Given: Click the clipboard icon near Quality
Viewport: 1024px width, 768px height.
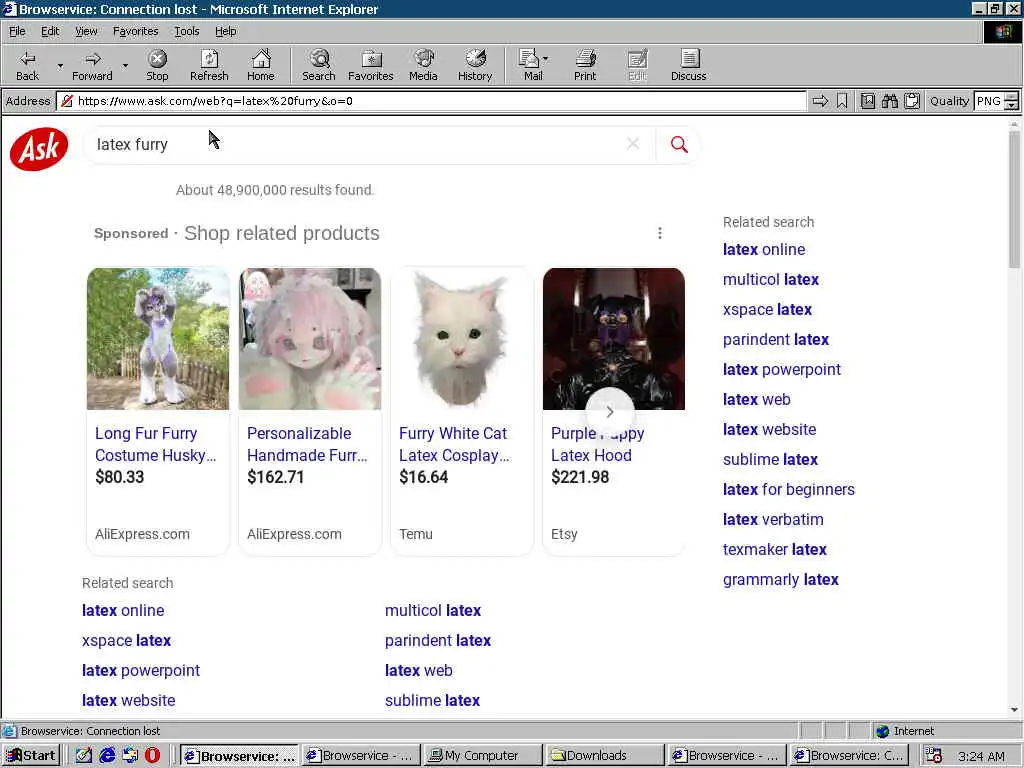Looking at the screenshot, I should (x=912, y=101).
